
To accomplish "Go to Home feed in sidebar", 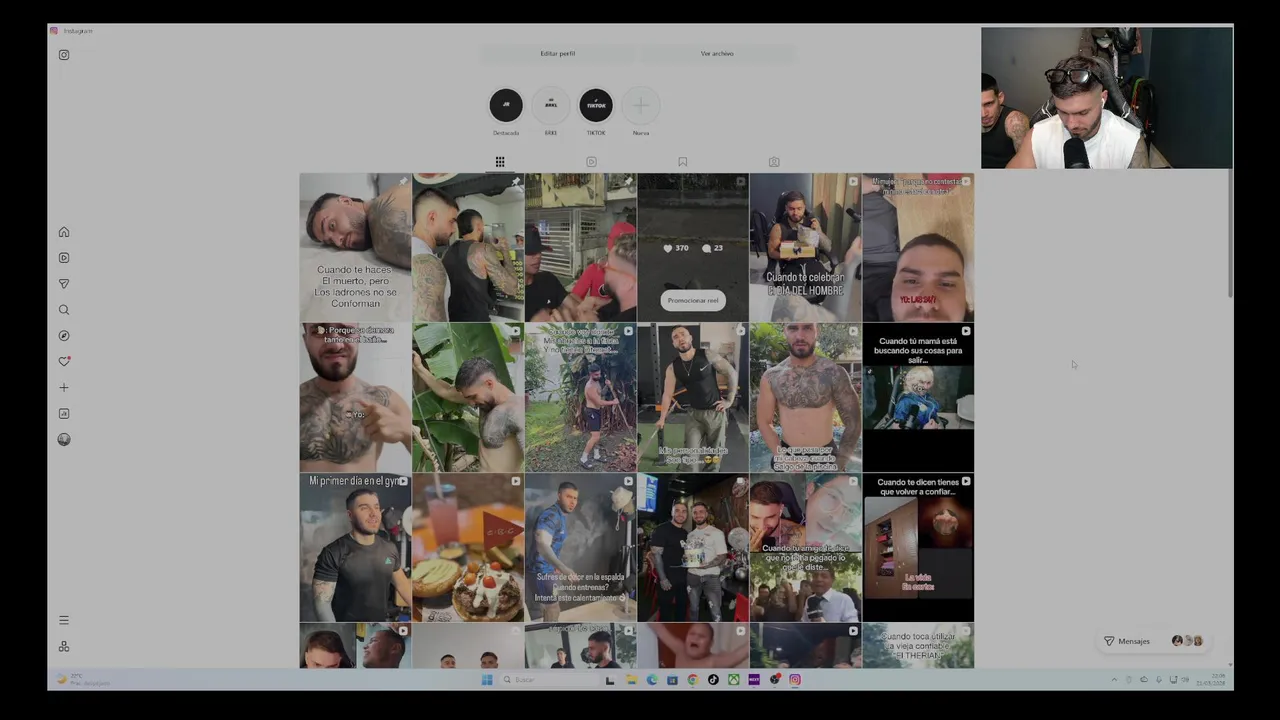I will pyautogui.click(x=64, y=232).
